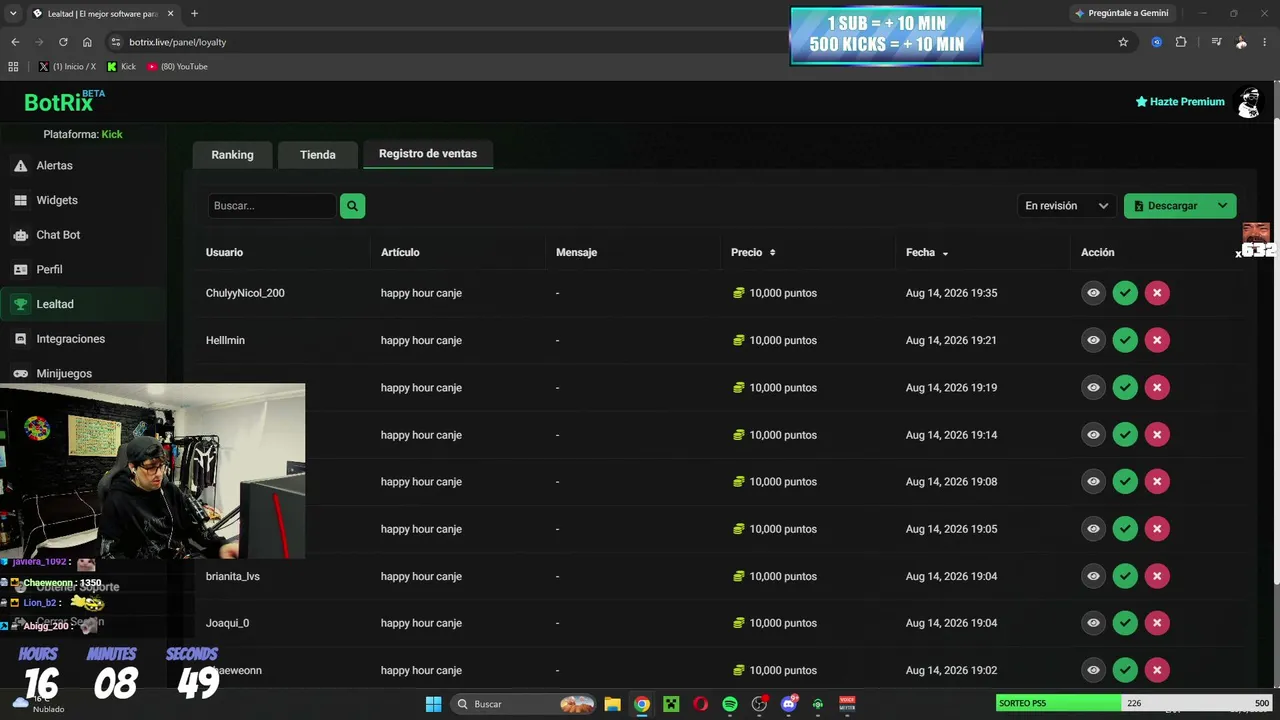
Task: Click the eye icon for the 19:19 sale
Action: pyautogui.click(x=1093, y=387)
